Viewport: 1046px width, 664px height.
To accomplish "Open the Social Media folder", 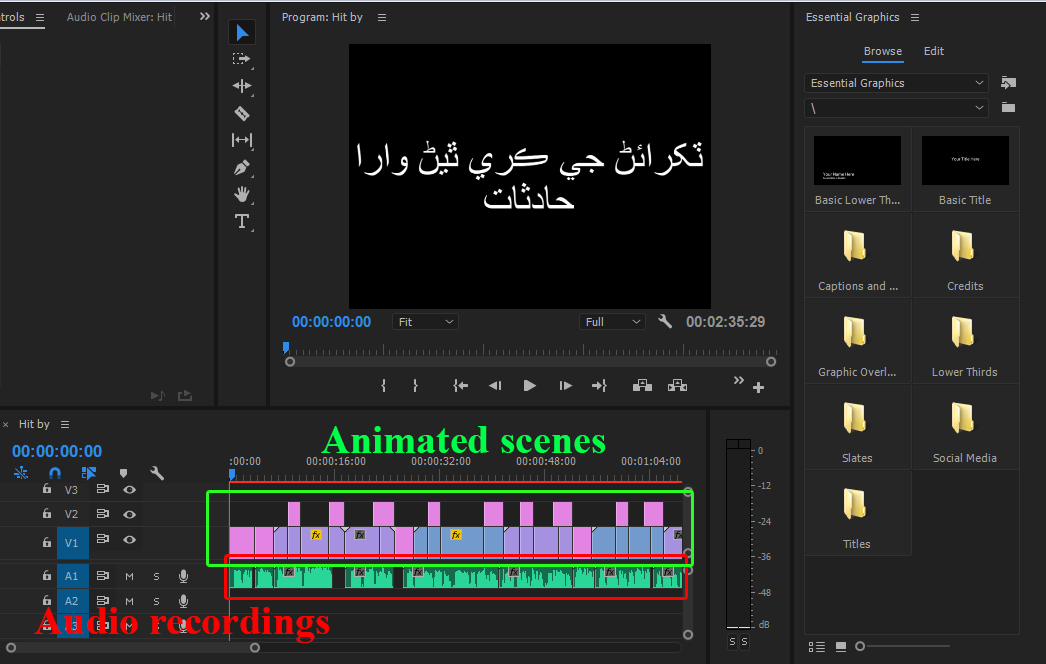I will point(963,418).
